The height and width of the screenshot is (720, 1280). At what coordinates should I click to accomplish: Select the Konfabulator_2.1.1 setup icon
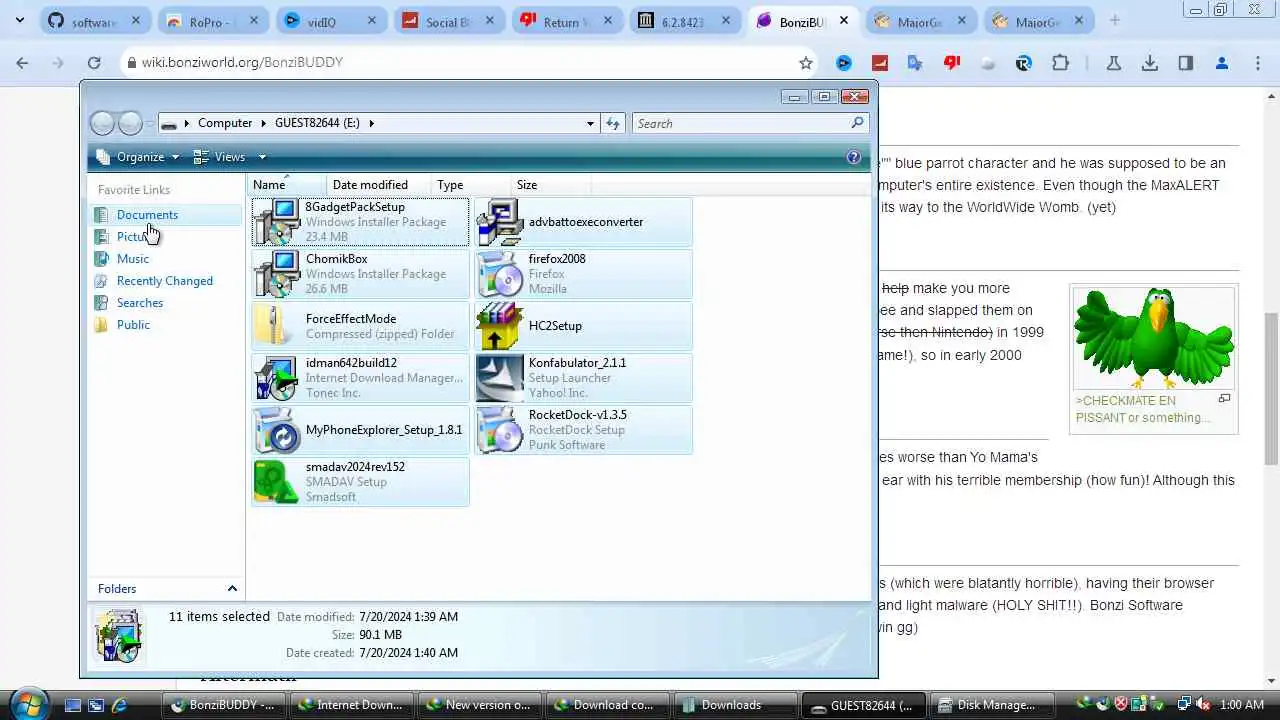(499, 378)
